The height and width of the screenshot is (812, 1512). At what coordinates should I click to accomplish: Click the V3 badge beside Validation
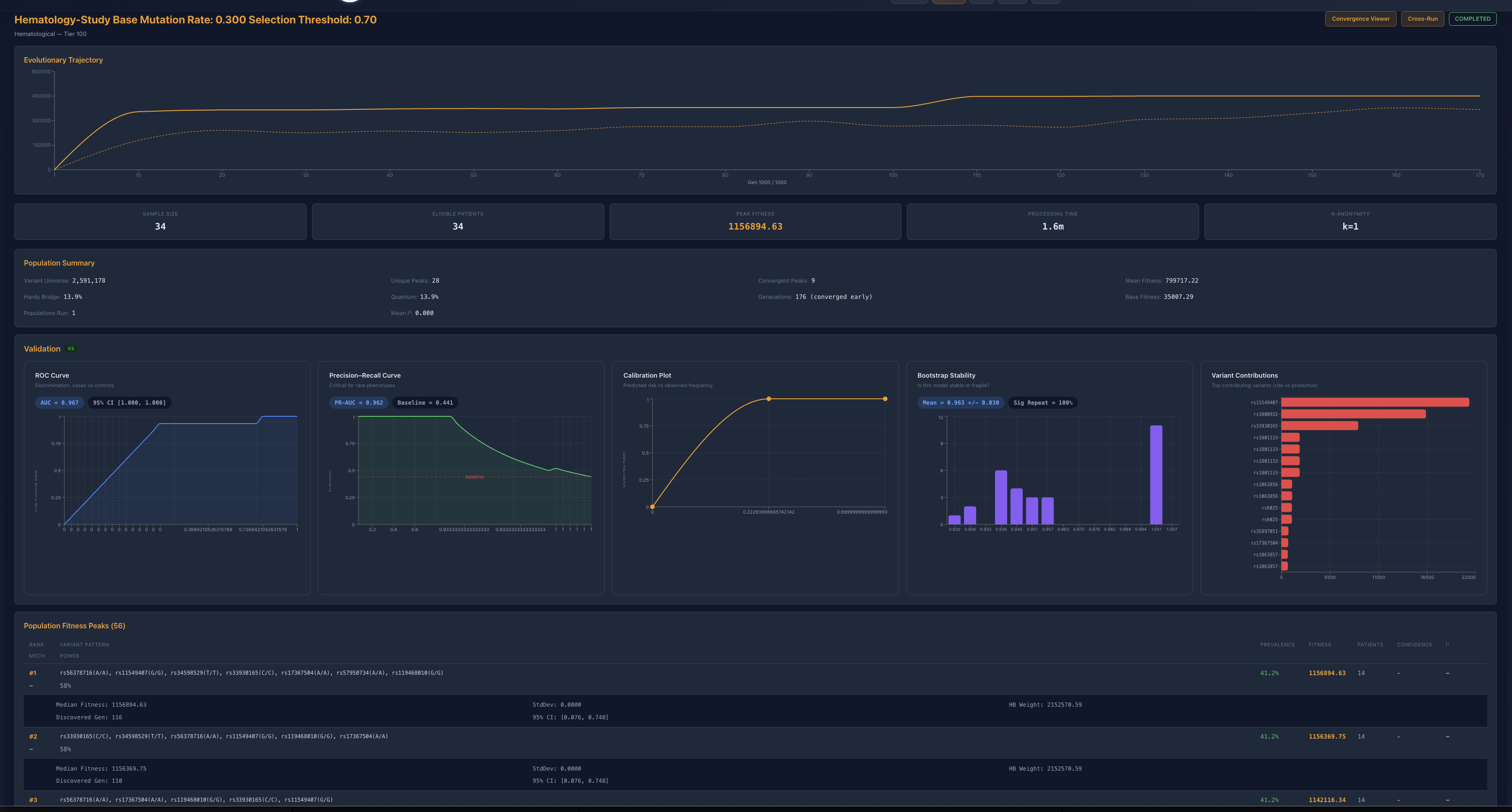[71, 348]
